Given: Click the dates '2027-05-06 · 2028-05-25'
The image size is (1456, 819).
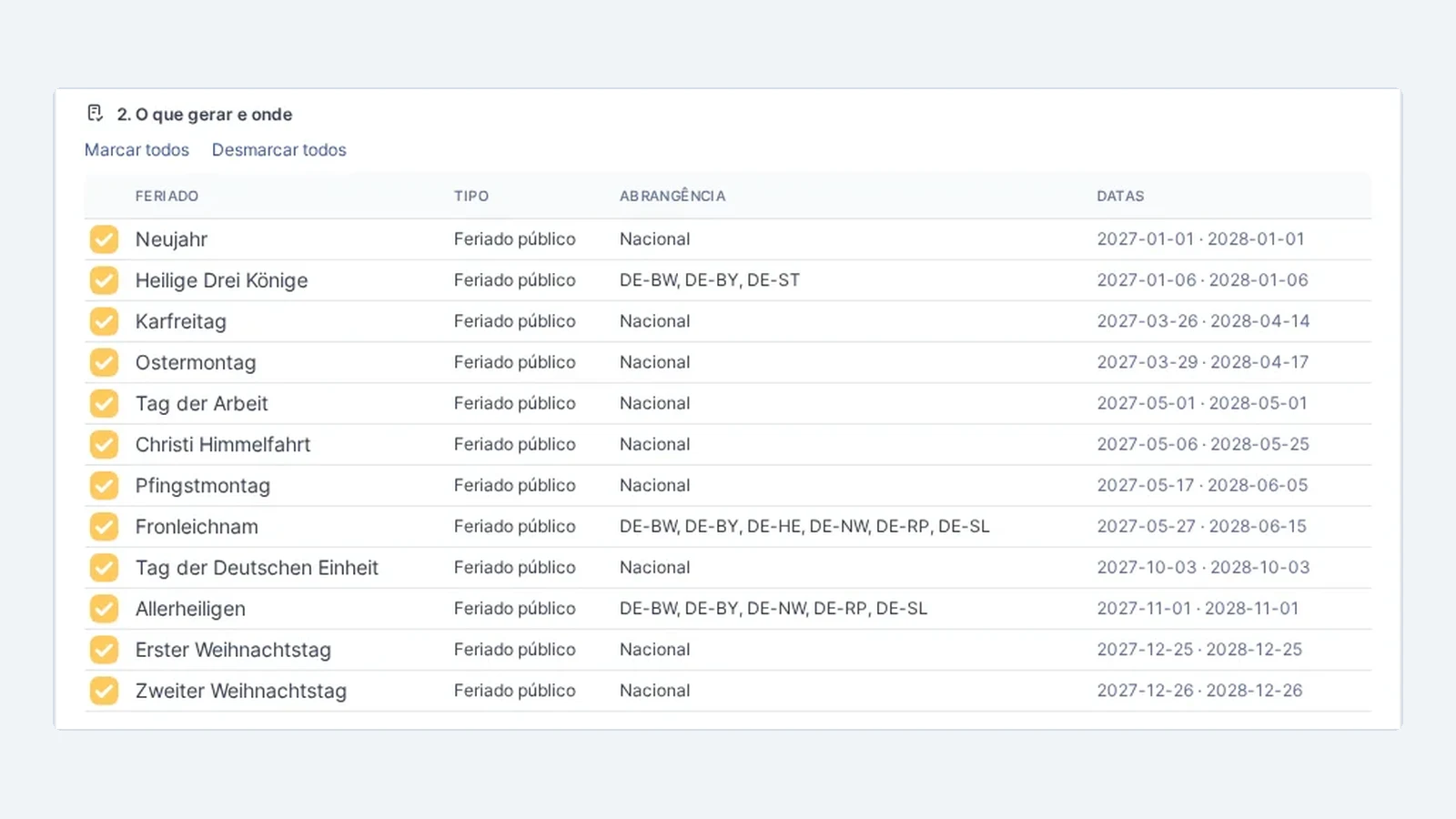Looking at the screenshot, I should 1203,444.
